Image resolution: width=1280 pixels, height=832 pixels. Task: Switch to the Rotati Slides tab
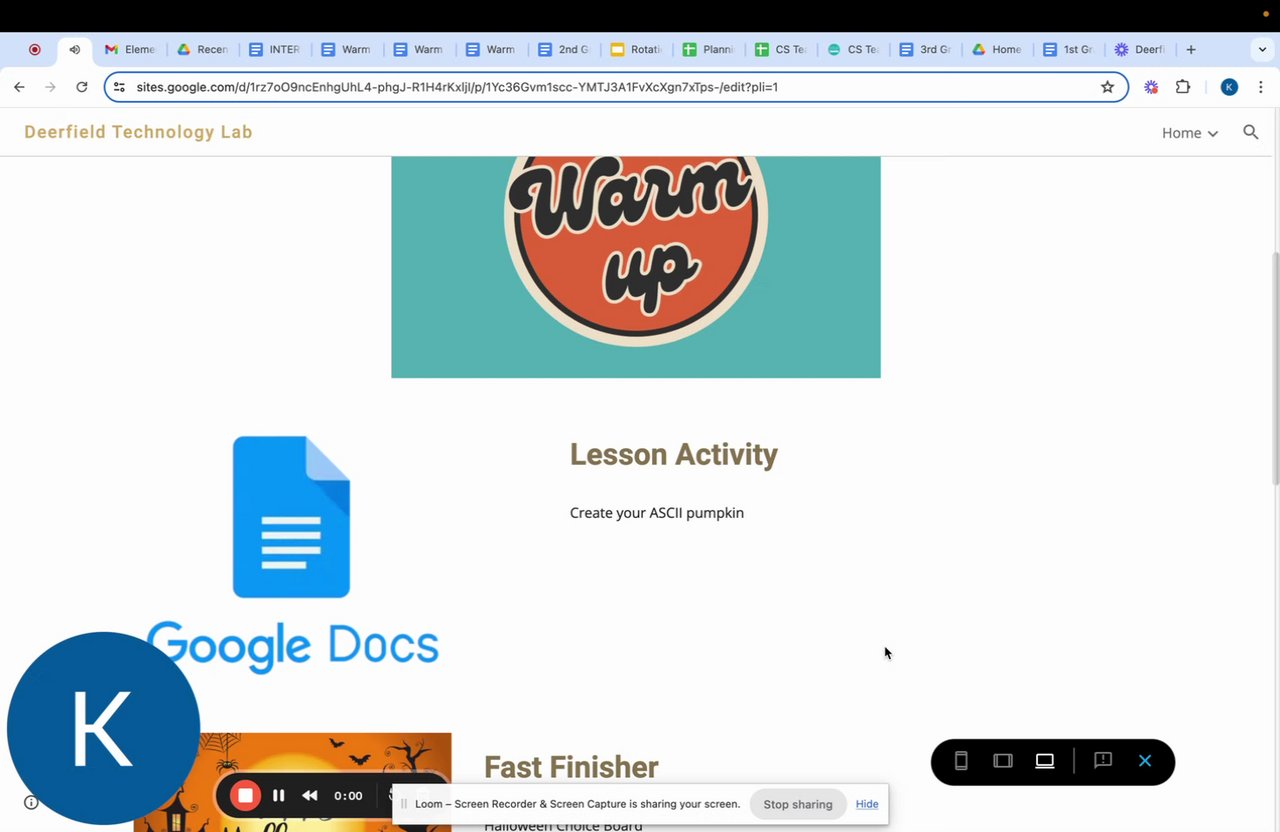tap(636, 49)
